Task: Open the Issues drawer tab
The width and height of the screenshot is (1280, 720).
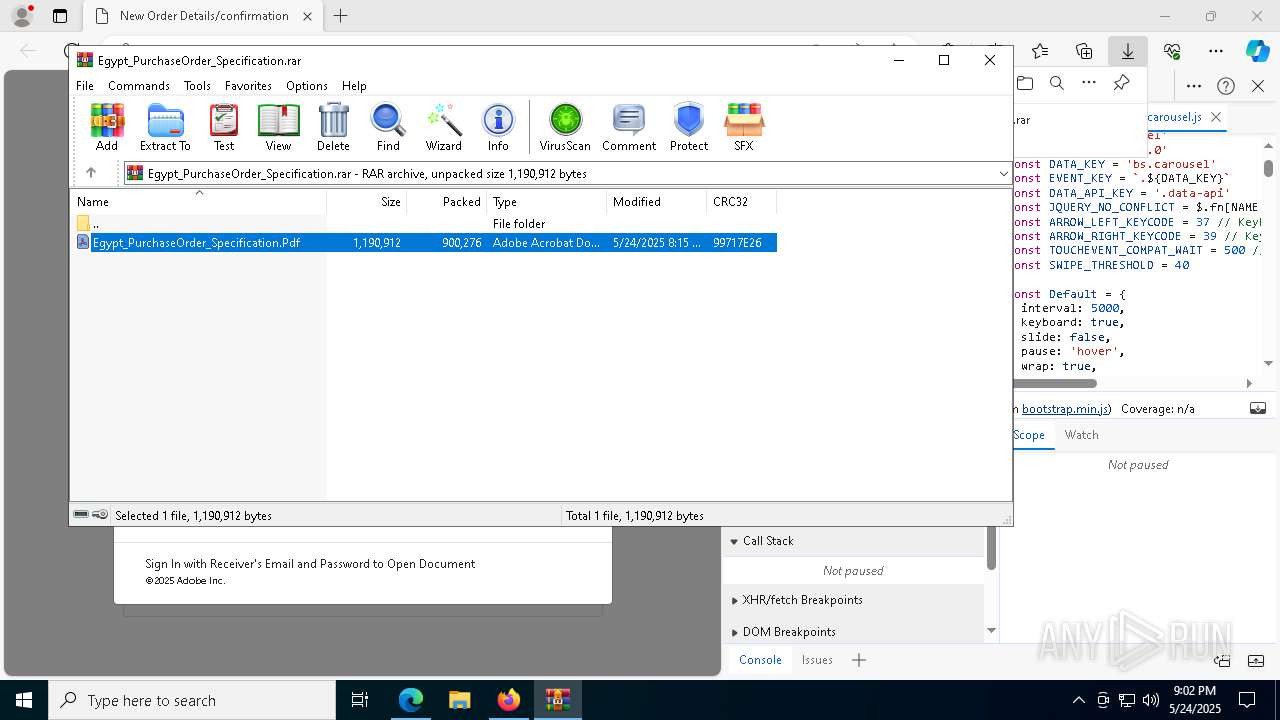Action: (x=817, y=660)
